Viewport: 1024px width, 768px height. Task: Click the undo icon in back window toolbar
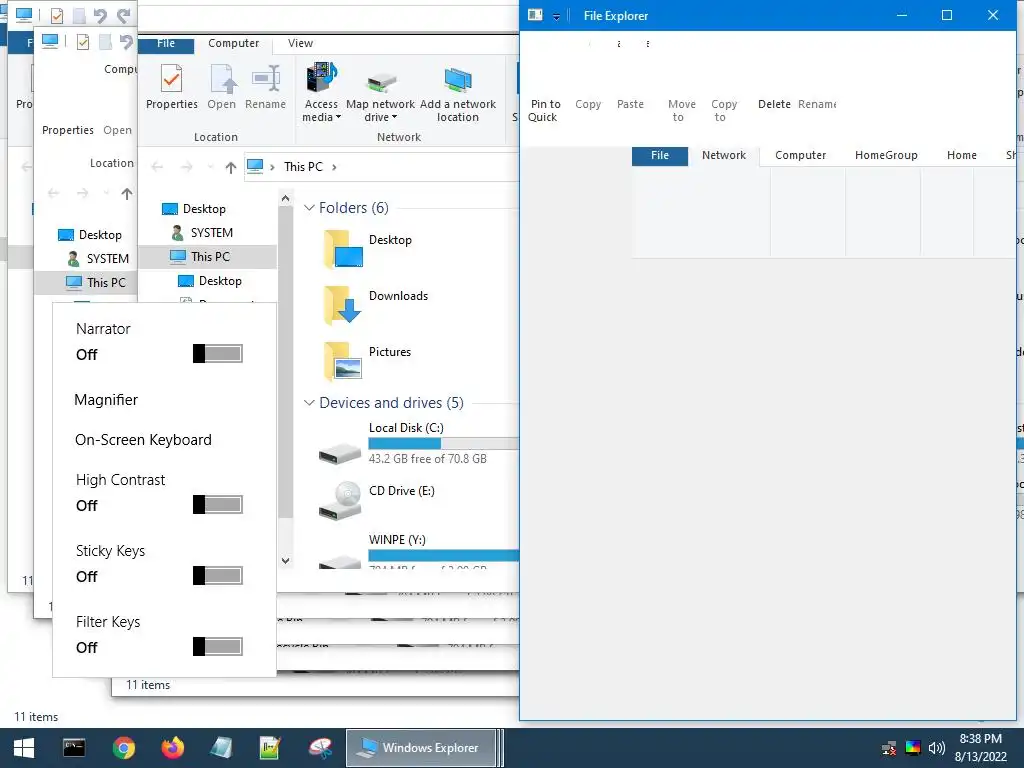[100, 16]
